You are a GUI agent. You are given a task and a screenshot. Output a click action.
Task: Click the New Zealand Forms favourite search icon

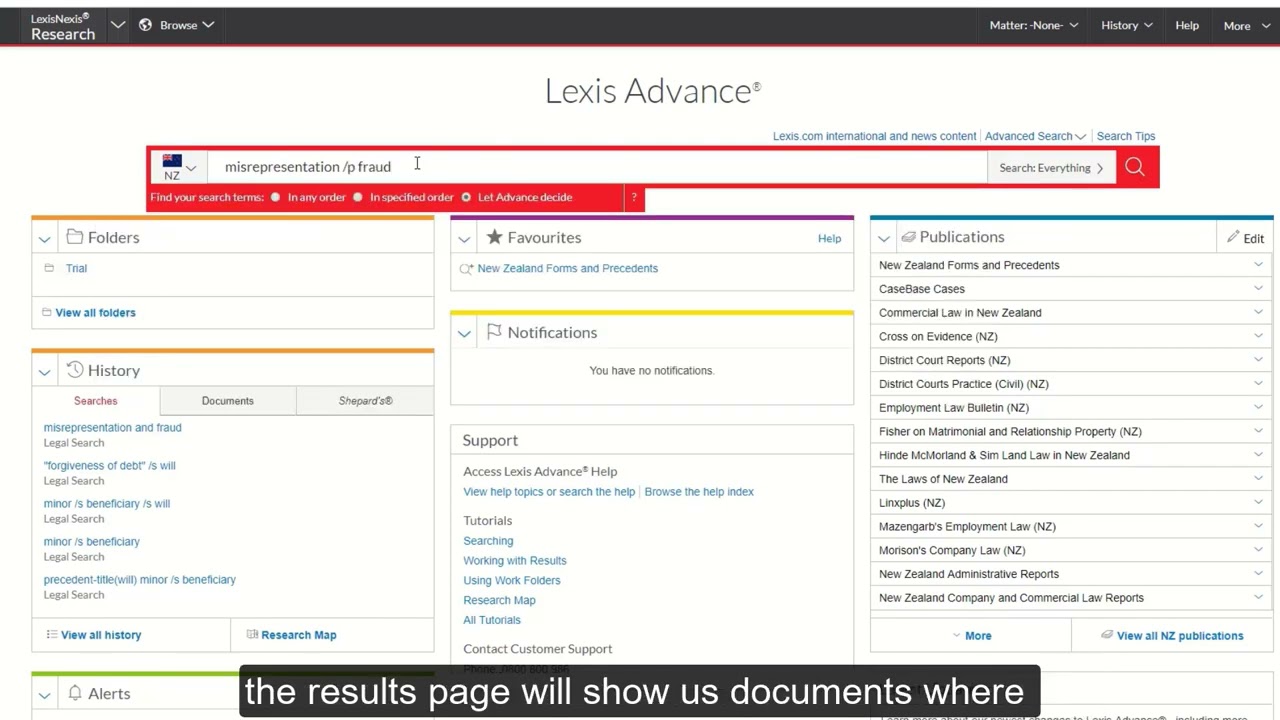click(x=466, y=268)
